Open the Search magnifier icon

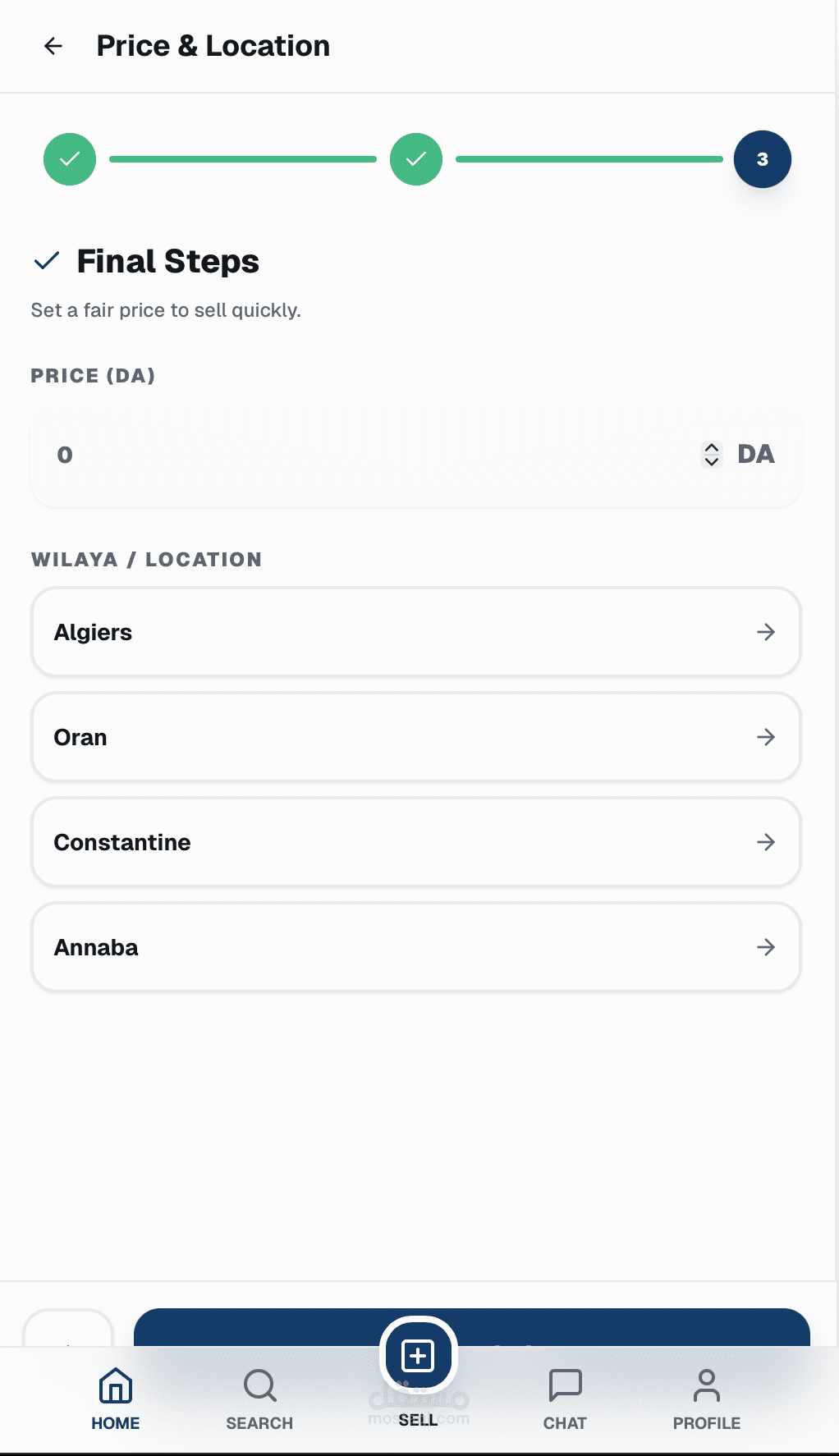[259, 1385]
